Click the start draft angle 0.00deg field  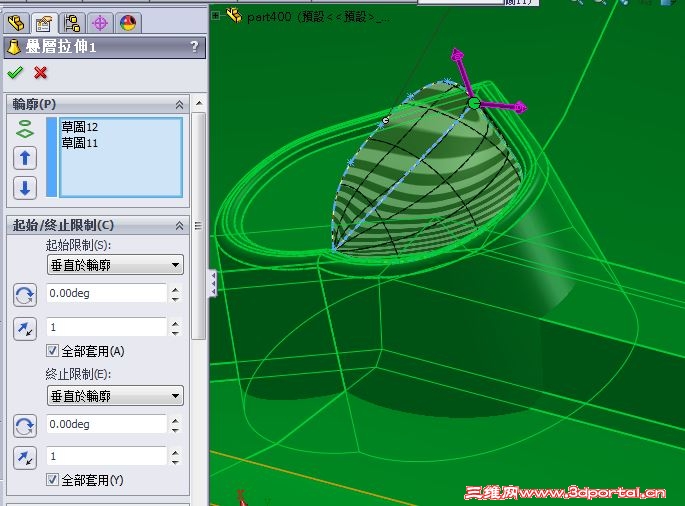(107, 293)
